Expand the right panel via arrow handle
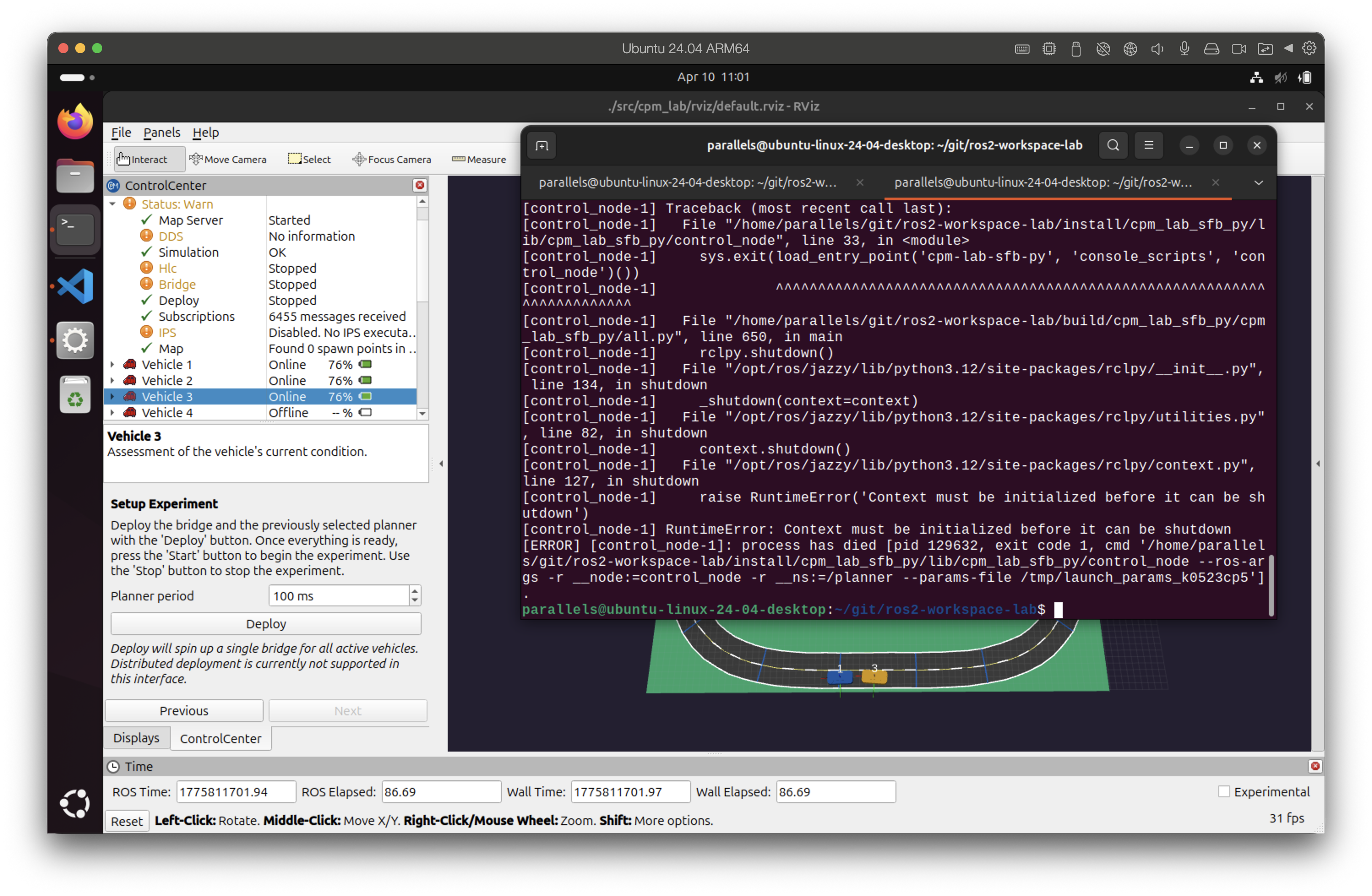The width and height of the screenshot is (1372, 896). (x=1318, y=464)
